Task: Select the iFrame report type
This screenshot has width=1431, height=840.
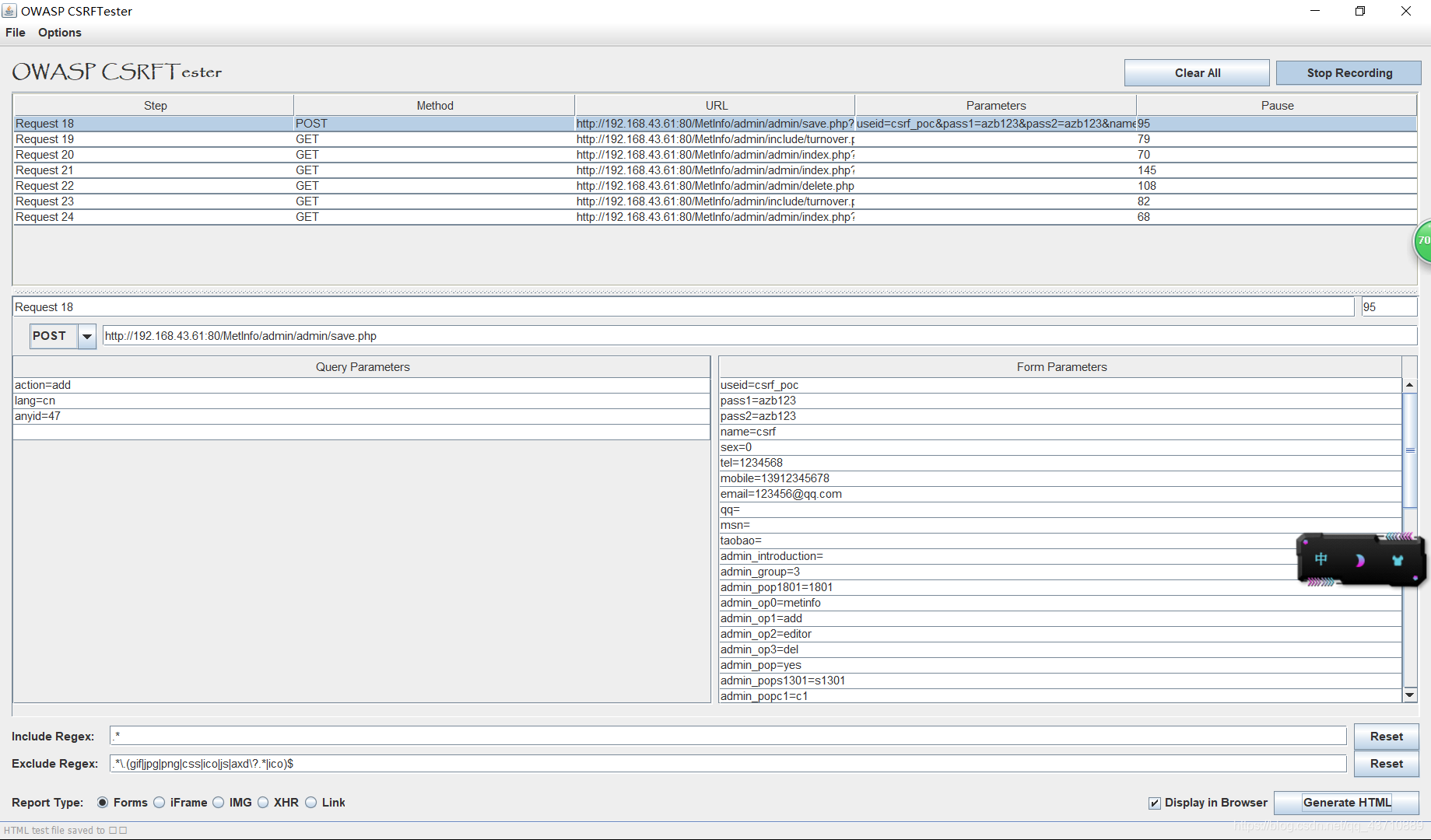Action: (x=181, y=803)
